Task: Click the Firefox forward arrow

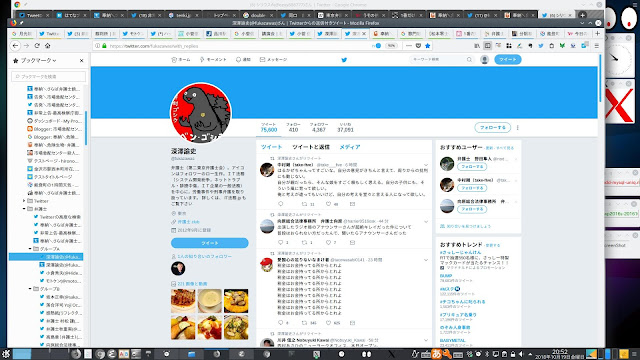Action: coord(26,46)
